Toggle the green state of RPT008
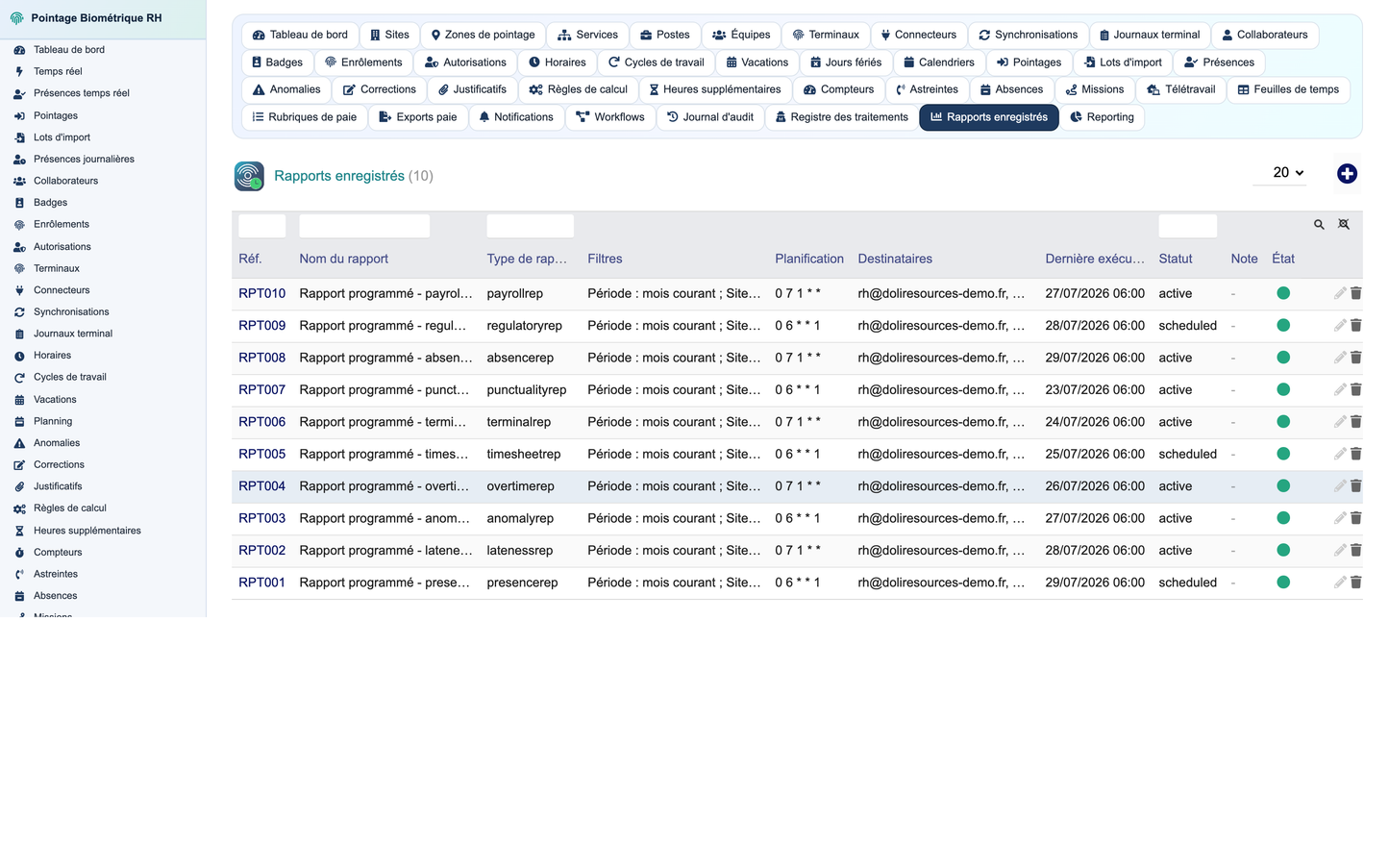The image size is (1389, 868). pyautogui.click(x=1283, y=358)
